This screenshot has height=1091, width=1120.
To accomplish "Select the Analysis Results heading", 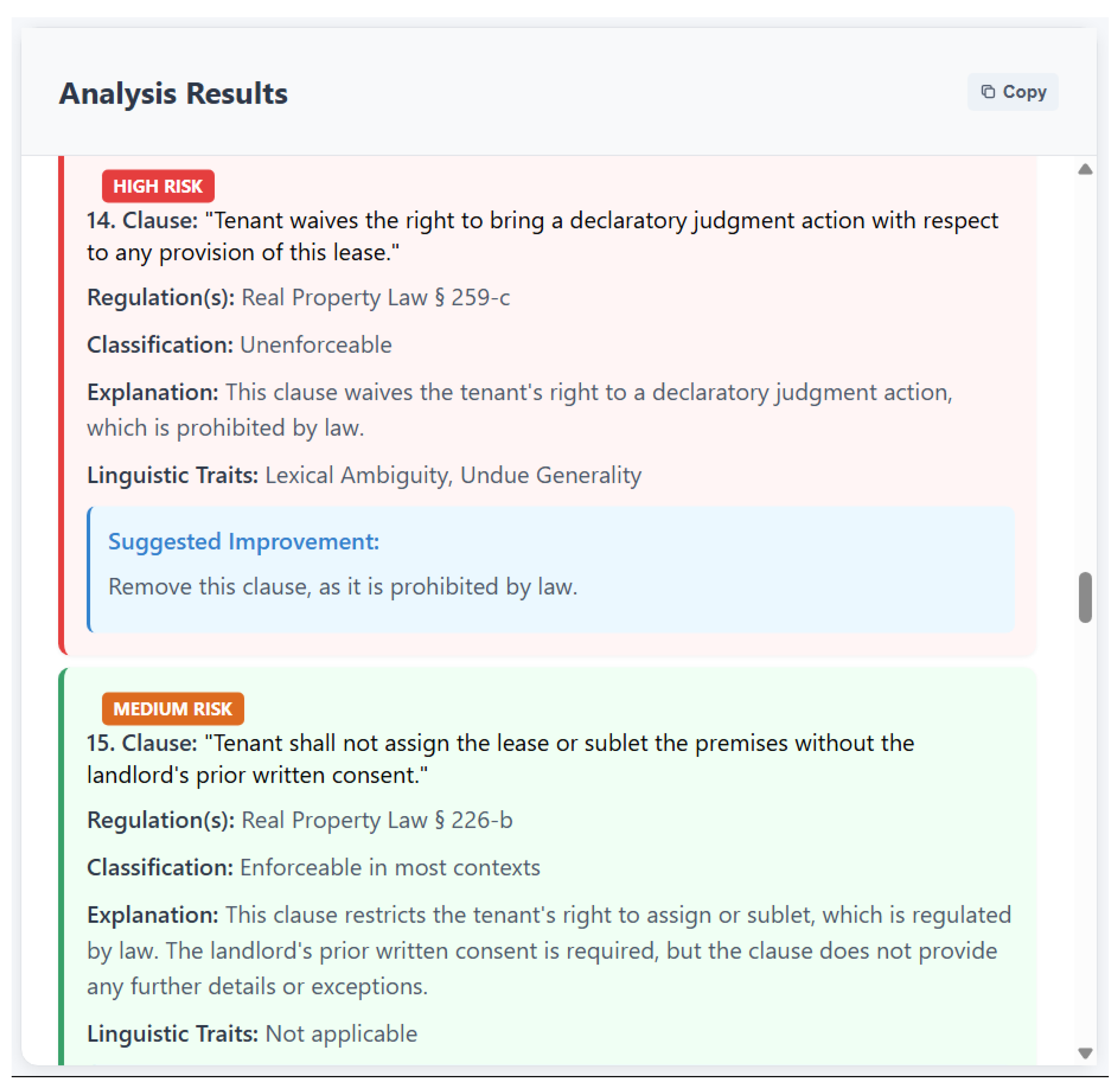I will (174, 93).
